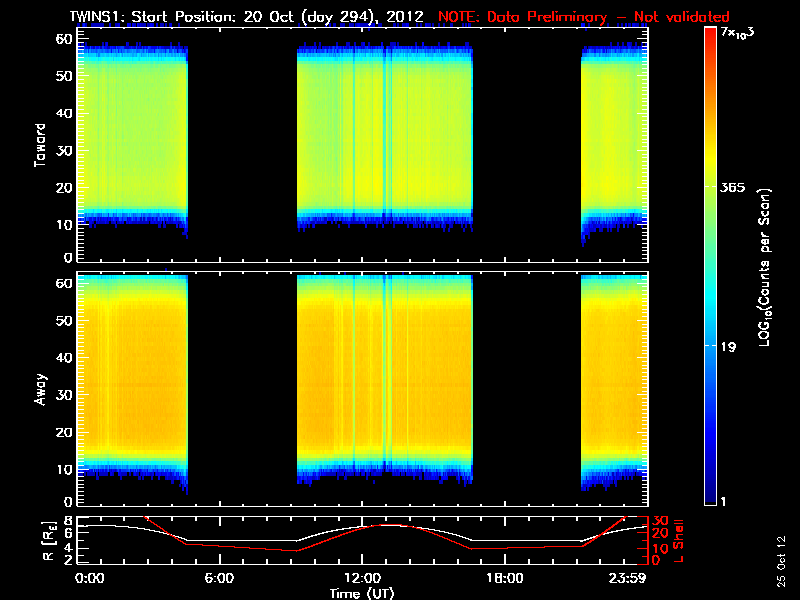Click the dark blue bottom of the colorbar
800x600 pixels.
coord(710,500)
